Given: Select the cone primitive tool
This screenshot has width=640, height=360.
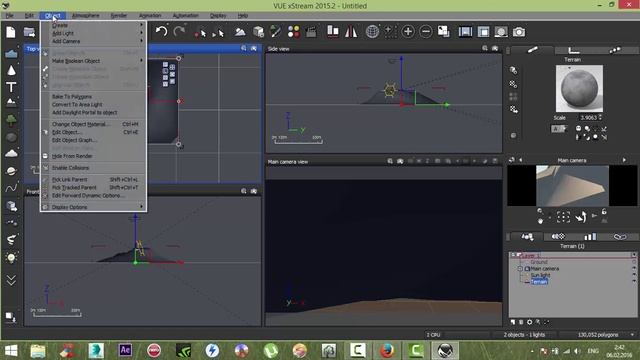Looking at the screenshot, I should [x=11, y=70].
